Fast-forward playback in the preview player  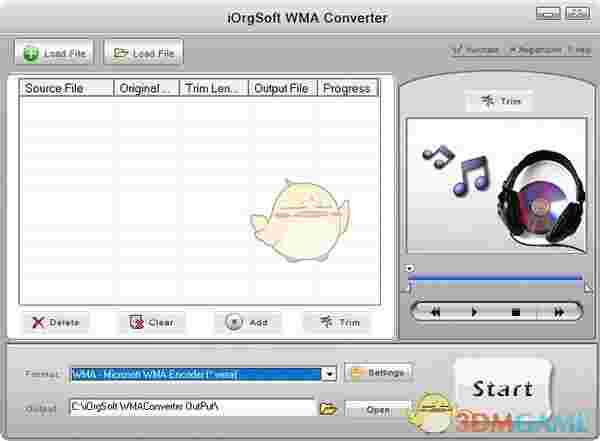(559, 312)
